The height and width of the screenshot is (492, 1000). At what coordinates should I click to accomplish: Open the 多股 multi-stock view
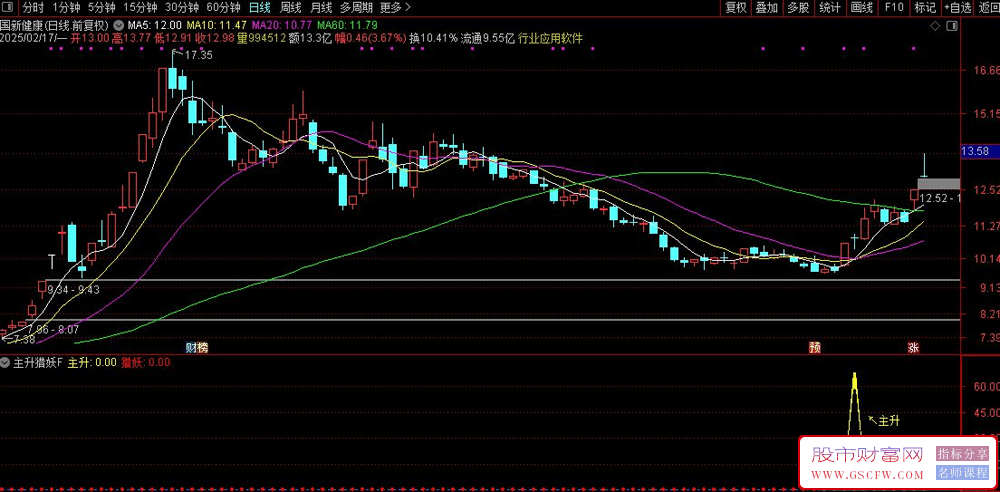[798, 8]
